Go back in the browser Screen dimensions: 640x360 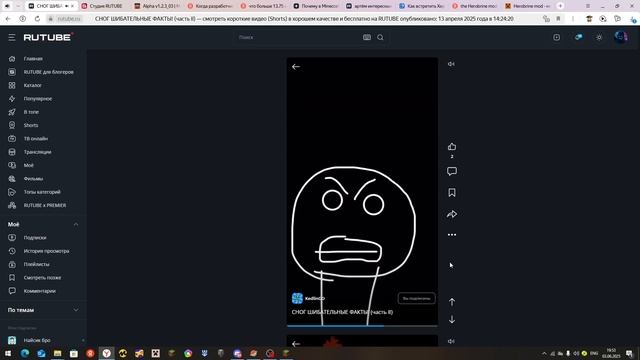8,19
